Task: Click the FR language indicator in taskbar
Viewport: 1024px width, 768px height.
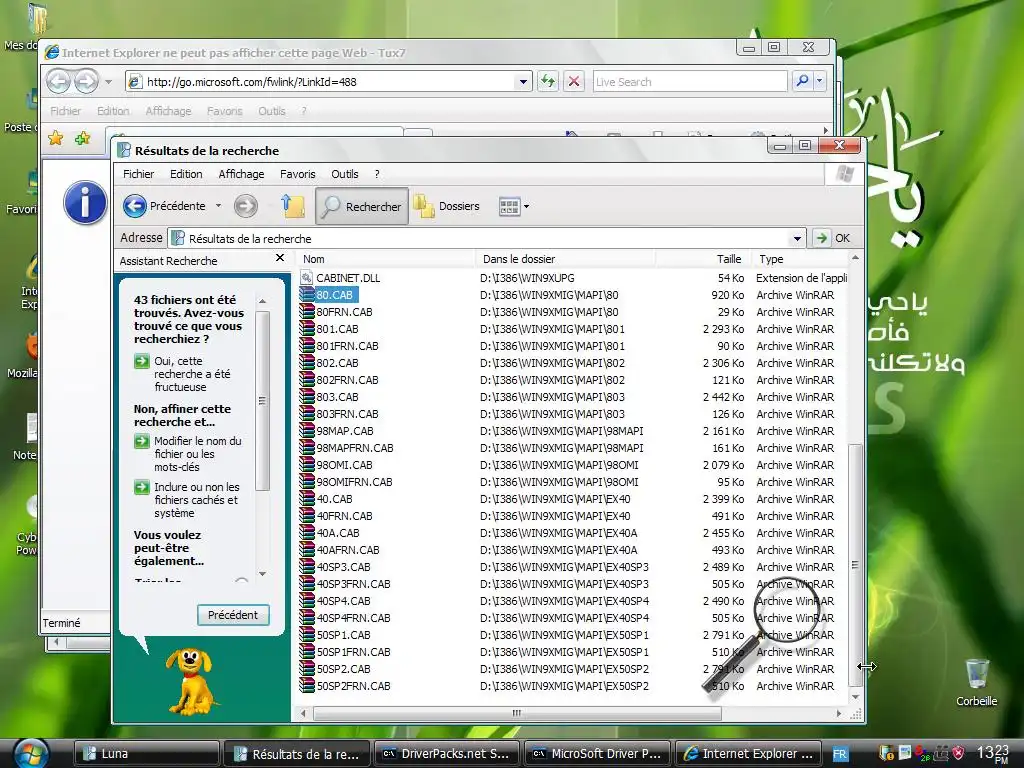Action: point(840,754)
